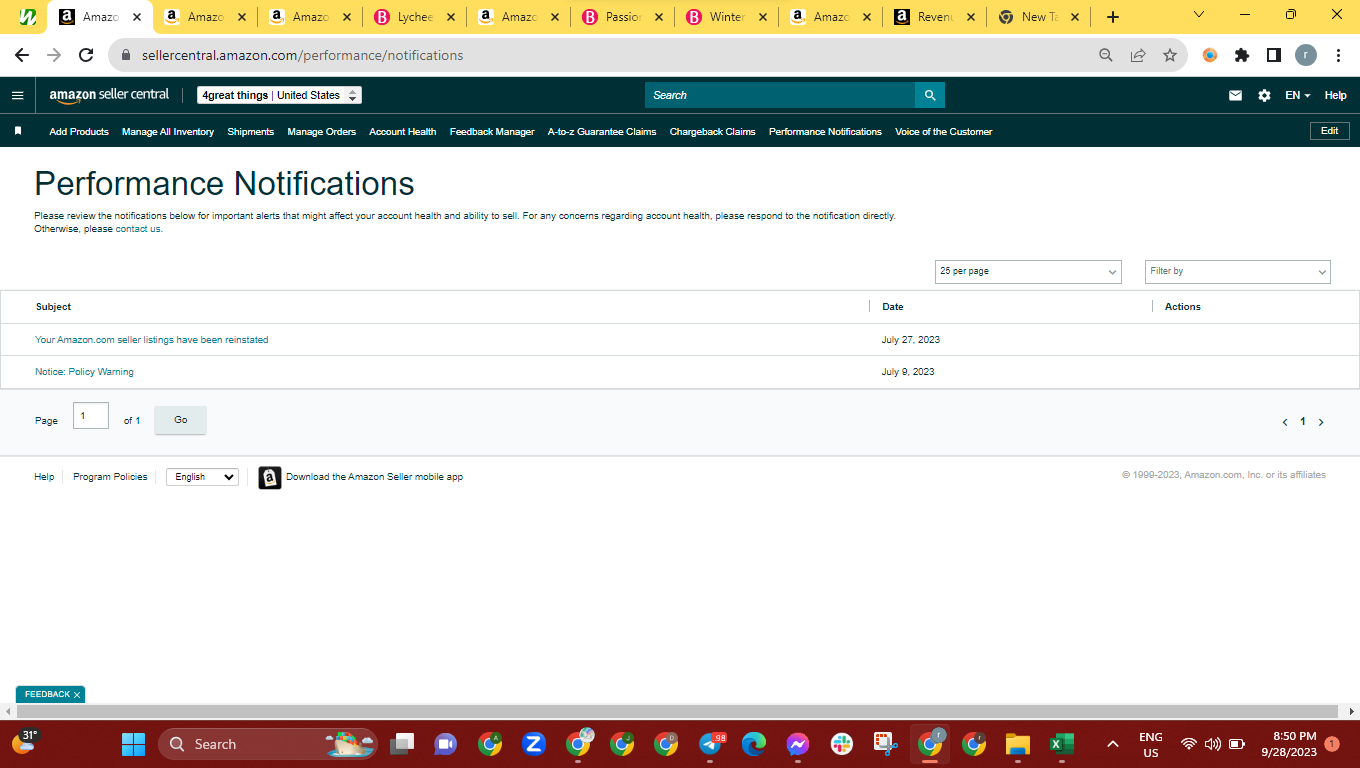The image size is (1360, 768).
Task: Go to the previous page with the left chevron
Action: pyautogui.click(x=1285, y=422)
